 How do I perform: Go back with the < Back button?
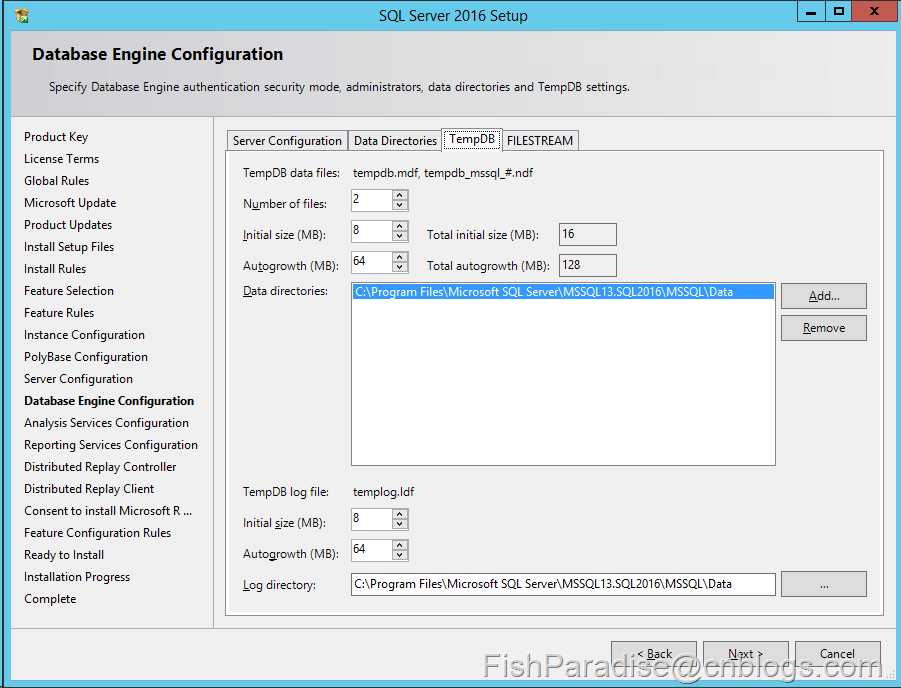(x=653, y=654)
